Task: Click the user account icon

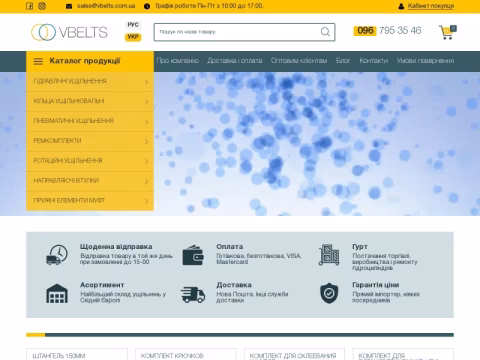Action: [x=401, y=6]
